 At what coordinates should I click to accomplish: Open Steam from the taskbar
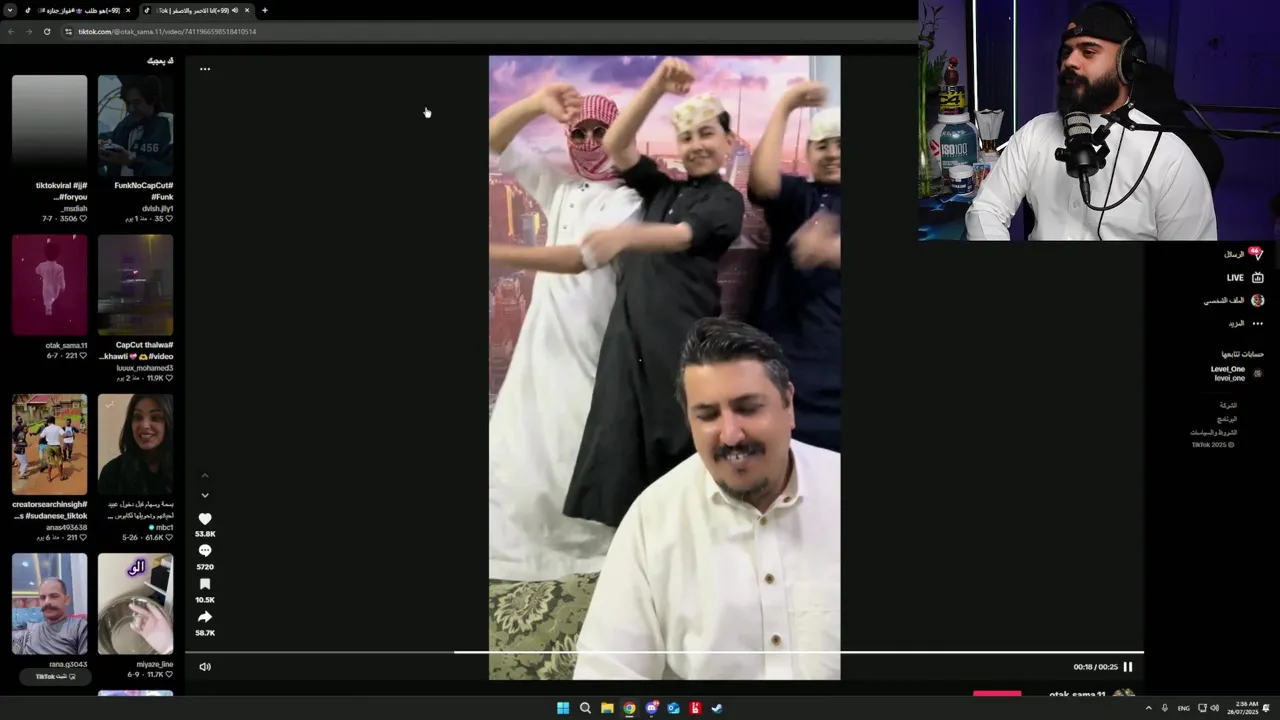(x=717, y=708)
